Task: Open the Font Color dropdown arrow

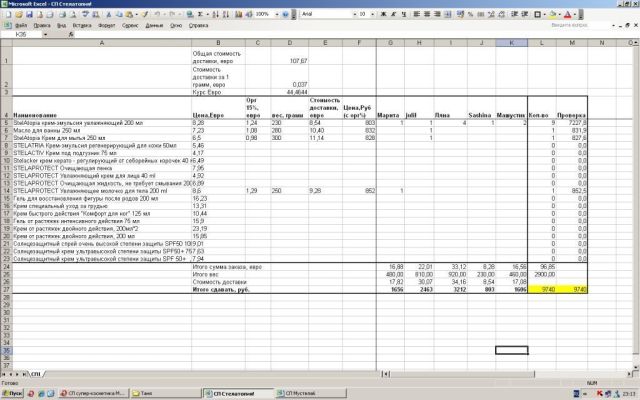Action: (x=575, y=14)
